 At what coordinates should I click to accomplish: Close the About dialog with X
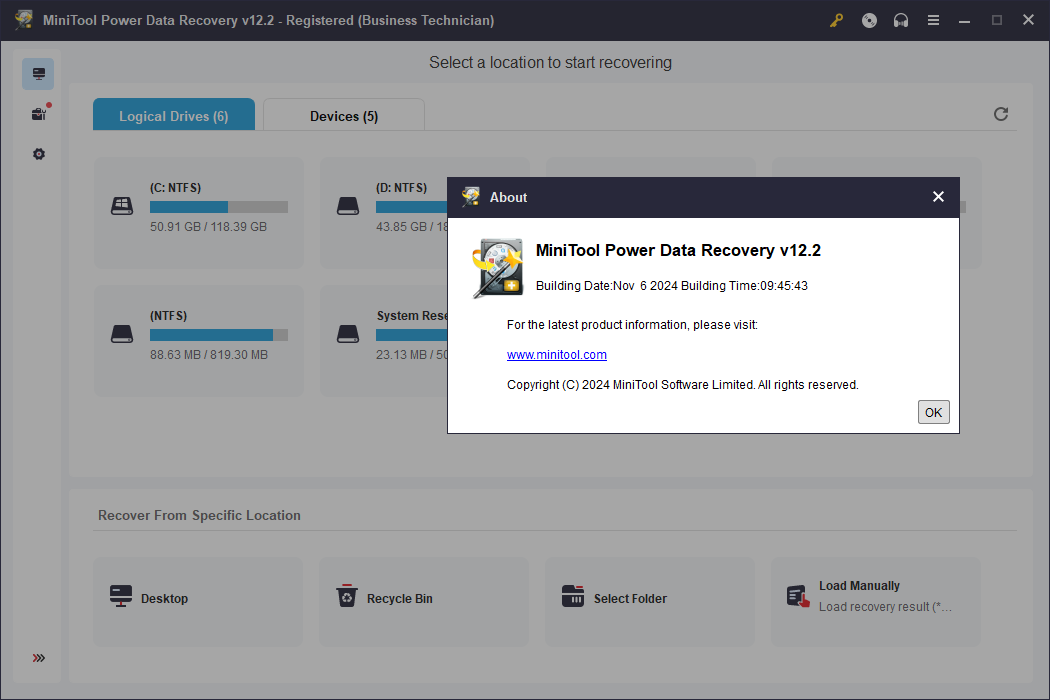point(938,197)
